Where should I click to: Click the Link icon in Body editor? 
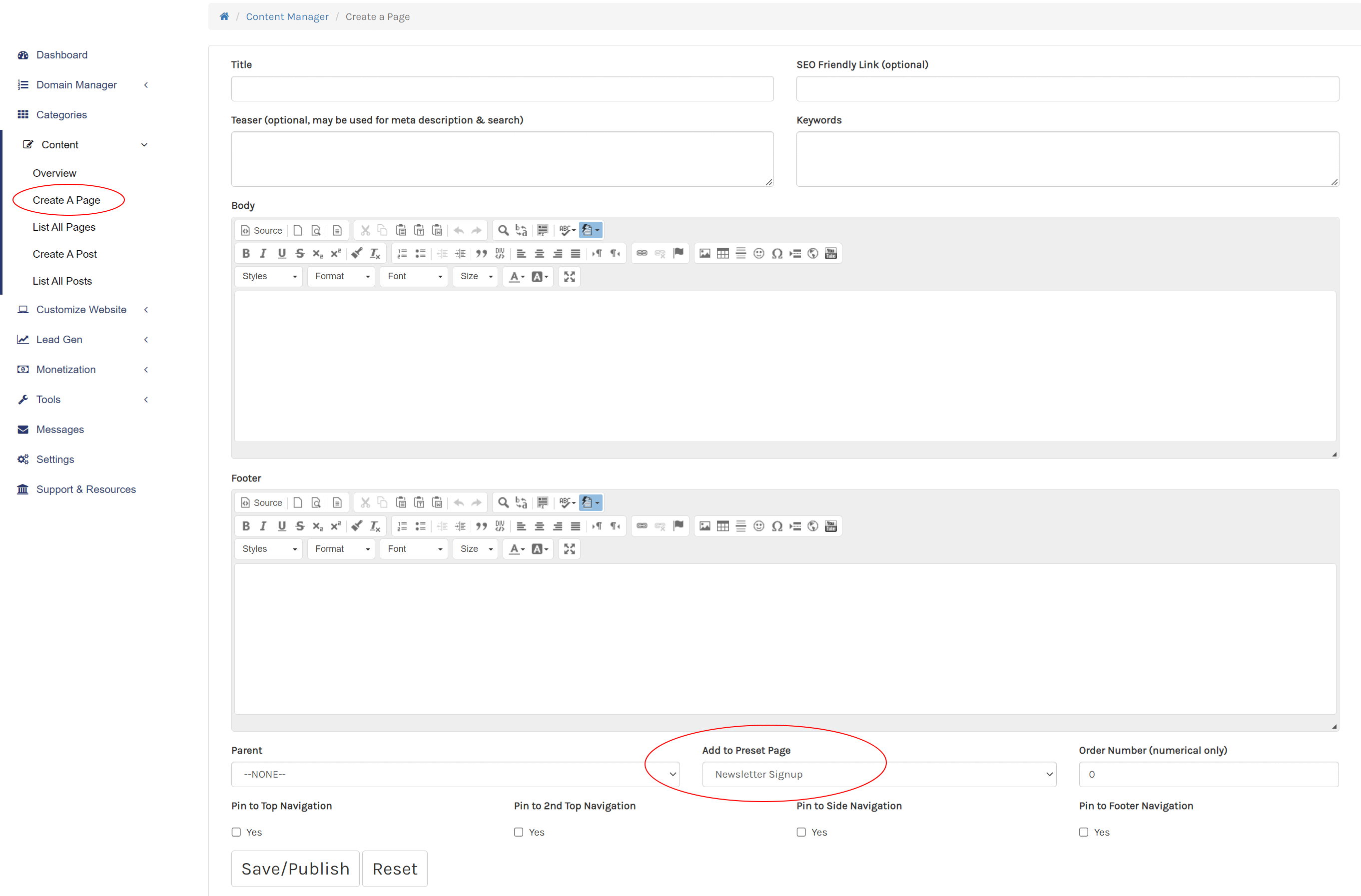pyautogui.click(x=642, y=253)
